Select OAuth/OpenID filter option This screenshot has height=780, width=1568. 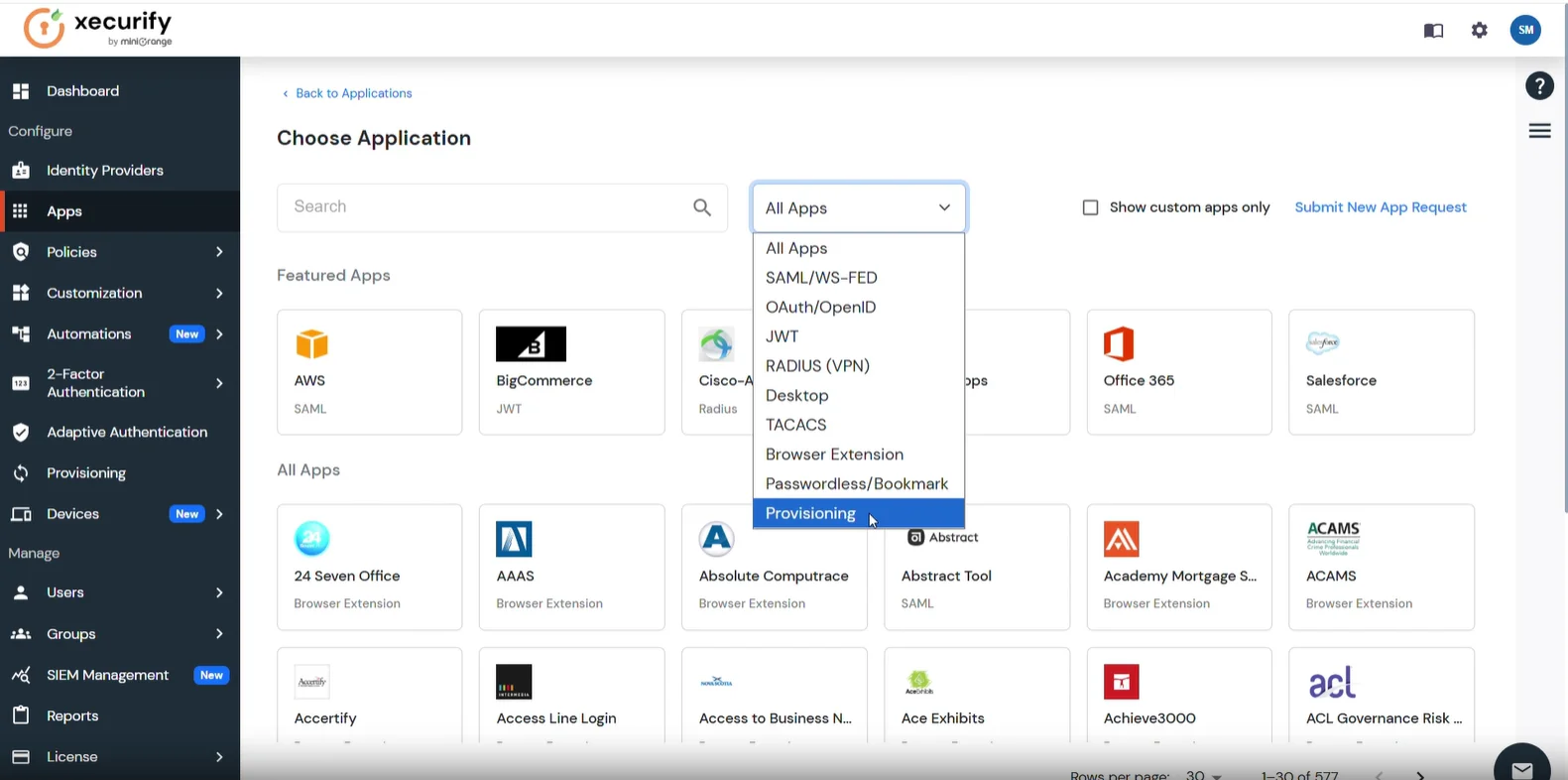click(x=859, y=307)
